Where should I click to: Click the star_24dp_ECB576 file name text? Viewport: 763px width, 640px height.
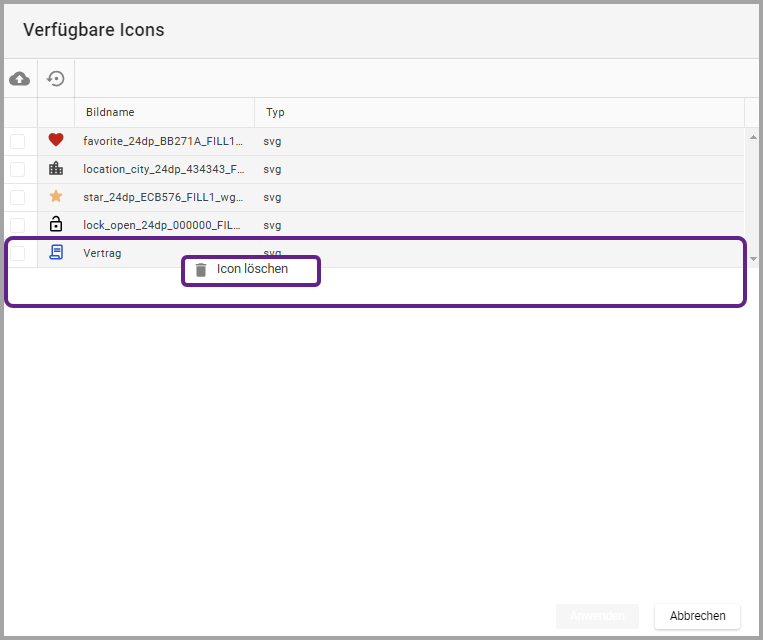163,197
